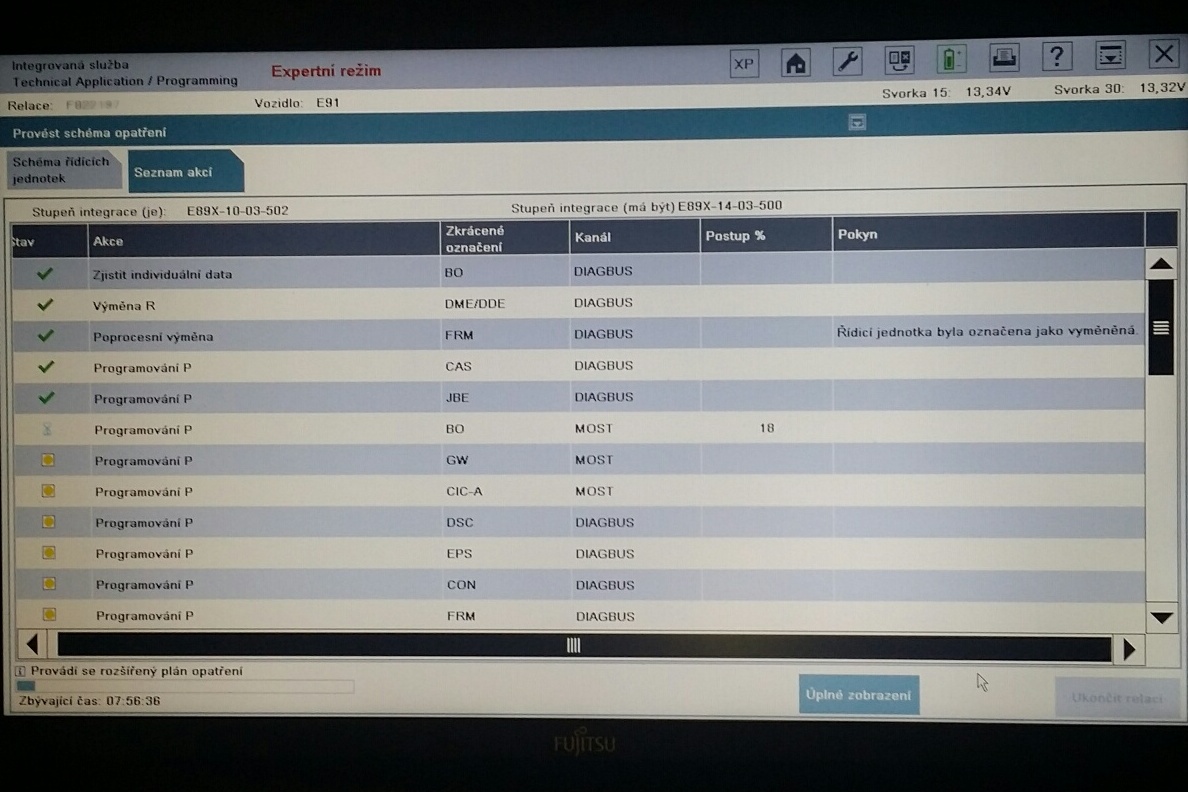Go to the home screen icon
1188x792 pixels.
tap(796, 63)
